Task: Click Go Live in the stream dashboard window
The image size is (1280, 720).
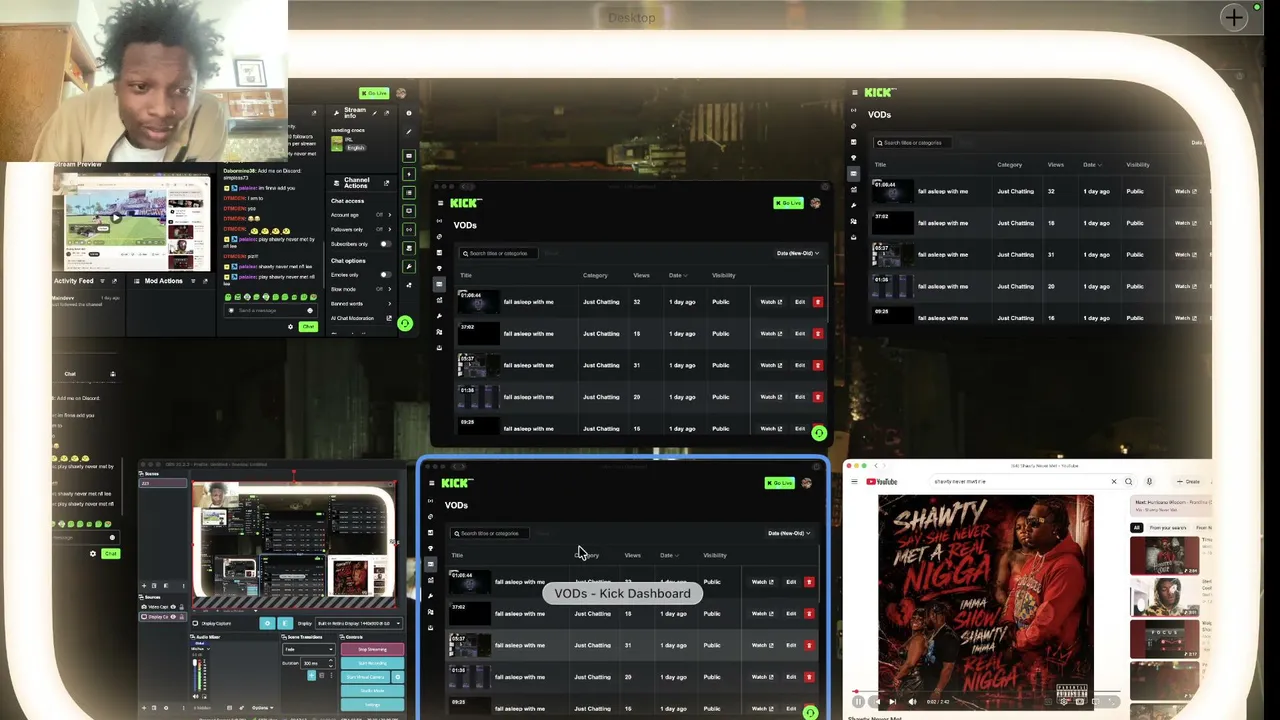Action: [374, 93]
